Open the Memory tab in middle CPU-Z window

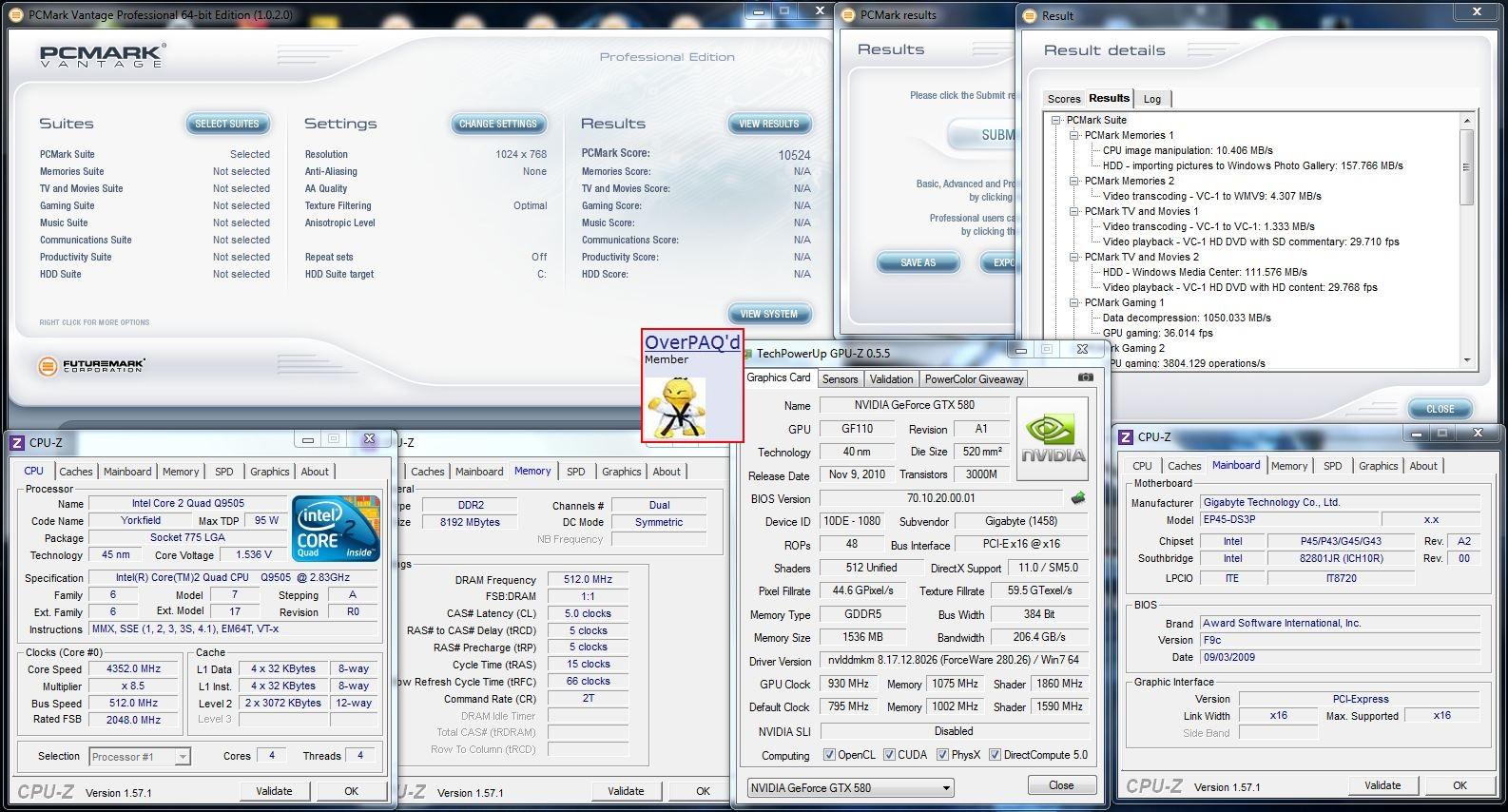[532, 472]
